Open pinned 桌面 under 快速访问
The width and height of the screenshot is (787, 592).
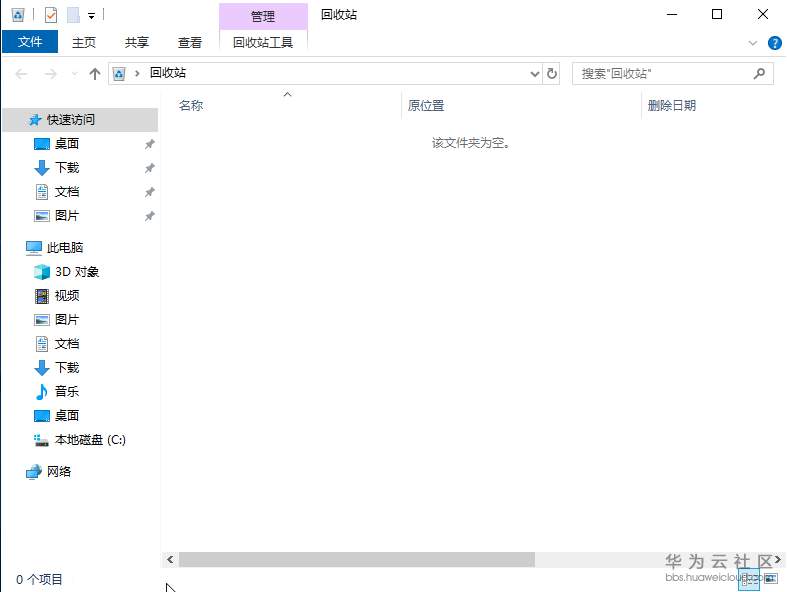coord(67,144)
